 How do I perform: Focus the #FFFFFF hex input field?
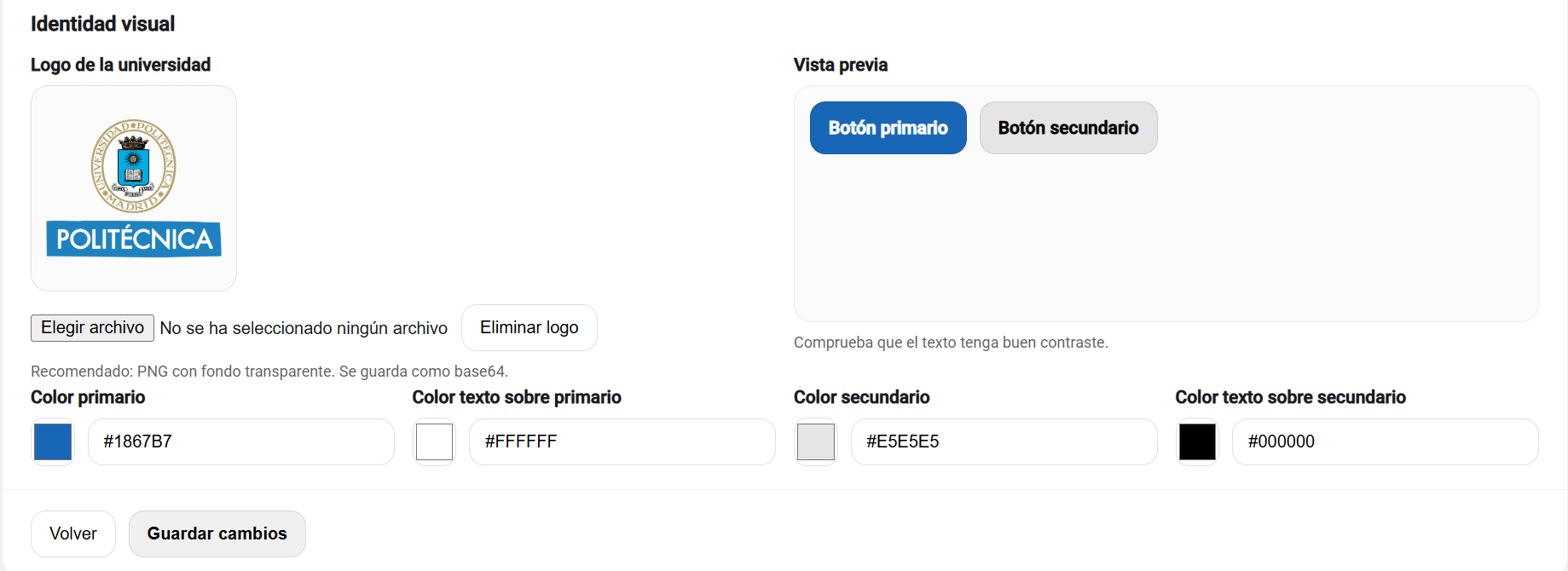click(x=622, y=442)
